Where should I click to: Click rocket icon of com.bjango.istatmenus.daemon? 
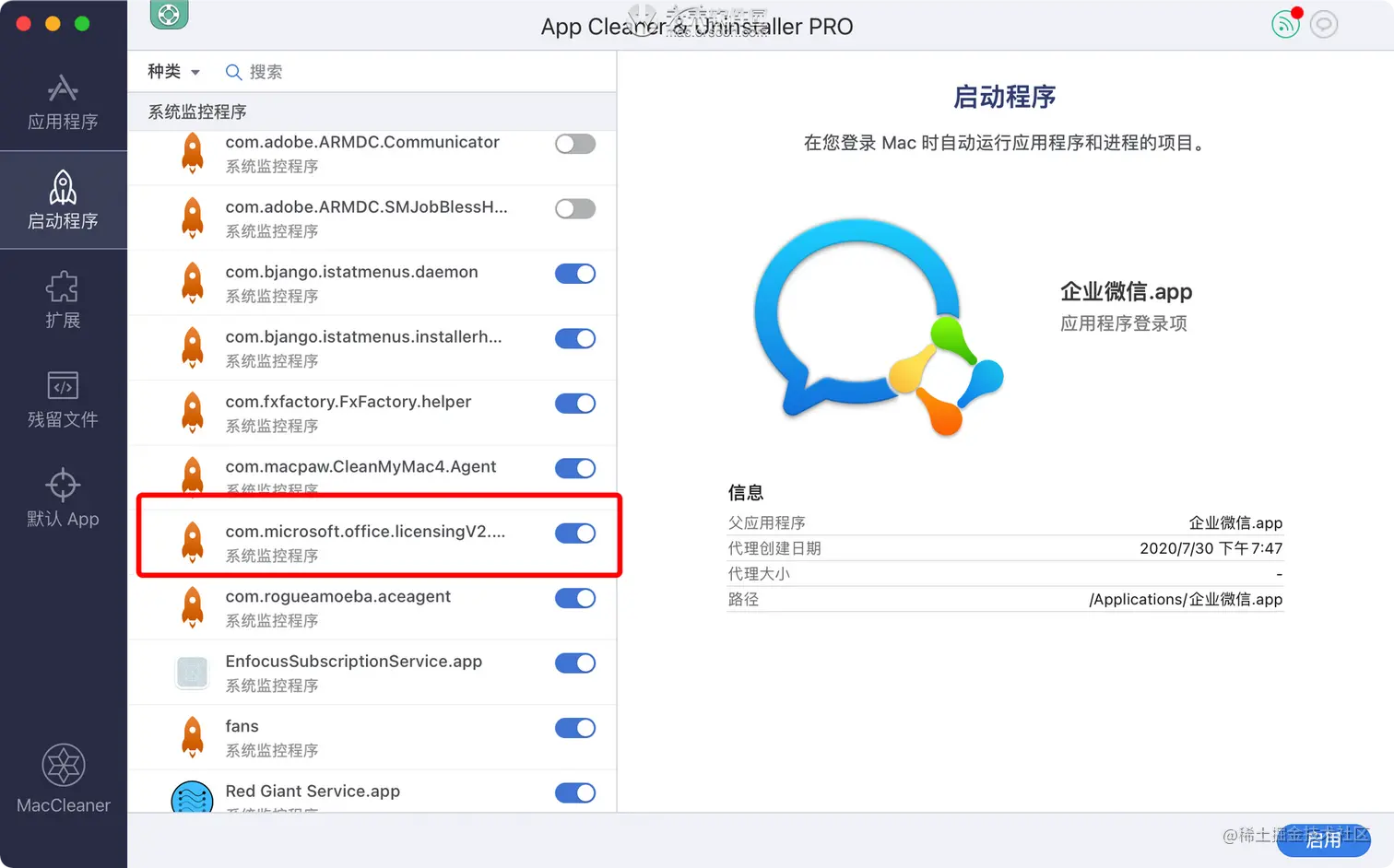click(x=193, y=282)
